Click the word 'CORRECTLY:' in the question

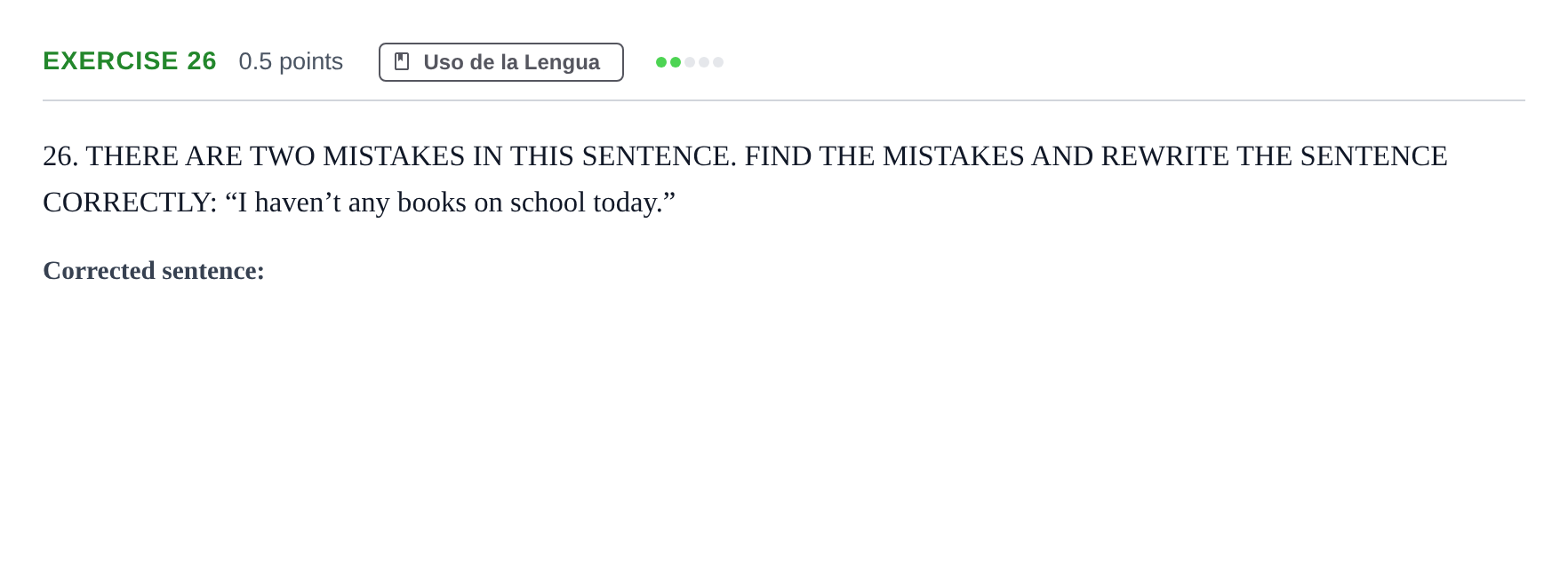(130, 203)
